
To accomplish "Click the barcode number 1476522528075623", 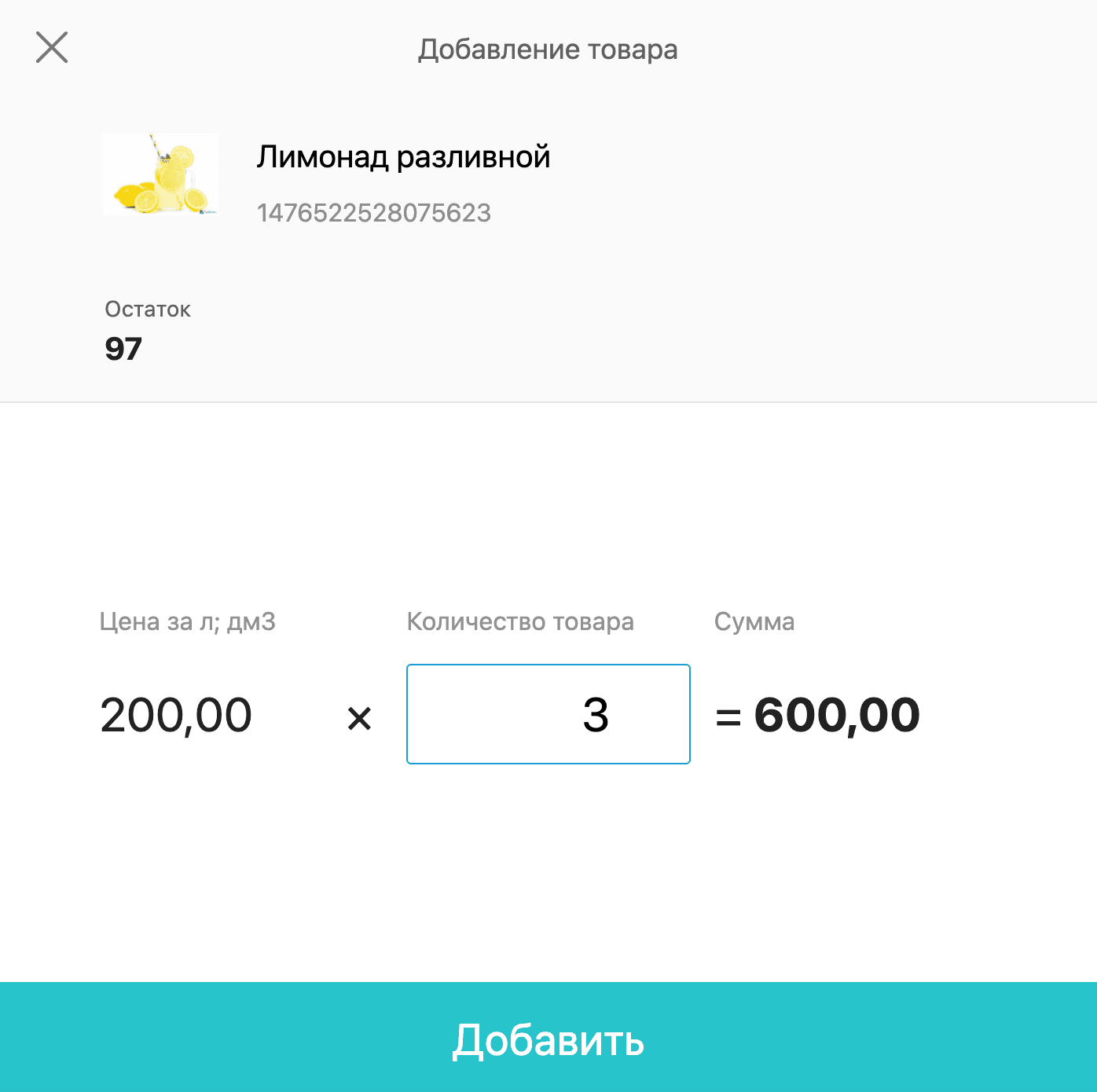I will (x=374, y=211).
